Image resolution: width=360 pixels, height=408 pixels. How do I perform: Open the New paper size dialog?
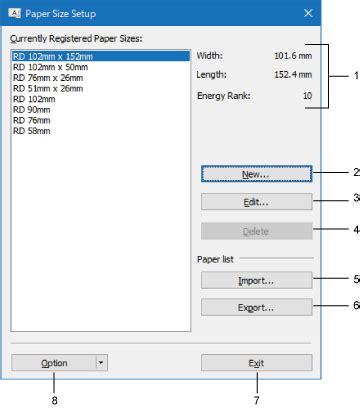click(x=256, y=174)
